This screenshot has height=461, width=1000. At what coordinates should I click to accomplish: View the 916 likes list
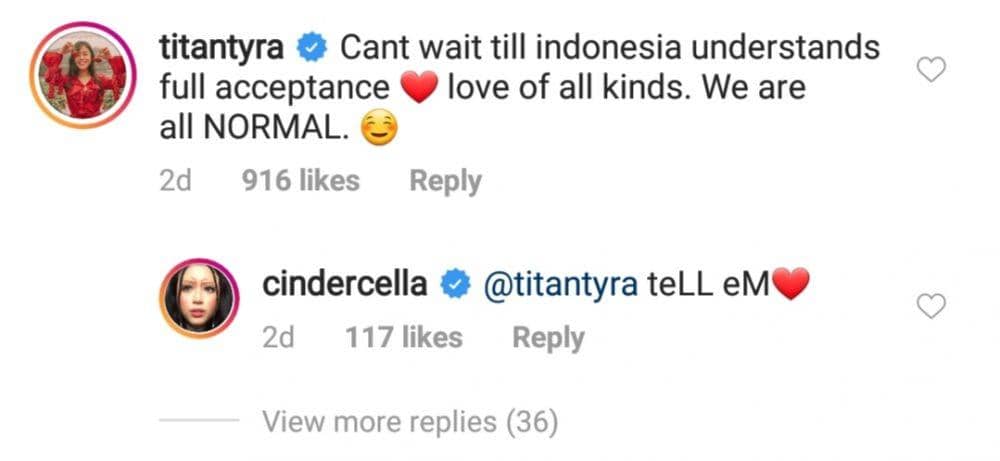point(301,181)
